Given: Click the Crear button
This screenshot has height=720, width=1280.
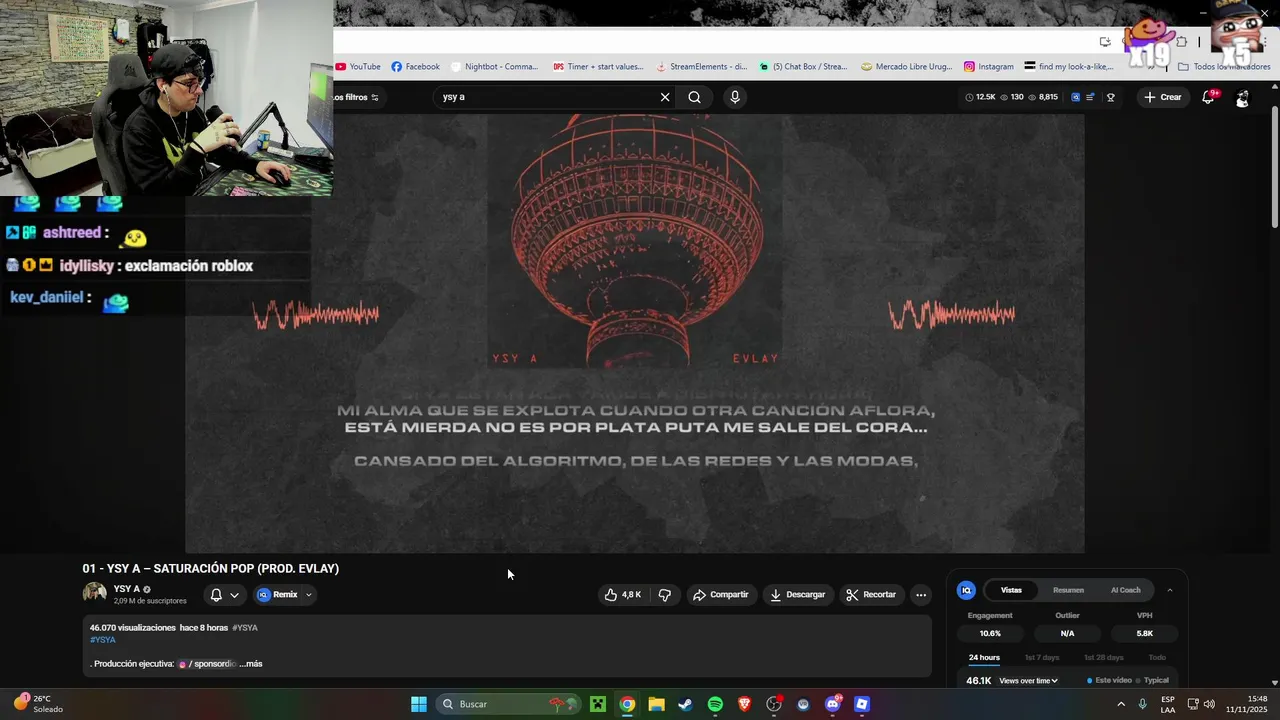Looking at the screenshot, I should pos(1163,97).
